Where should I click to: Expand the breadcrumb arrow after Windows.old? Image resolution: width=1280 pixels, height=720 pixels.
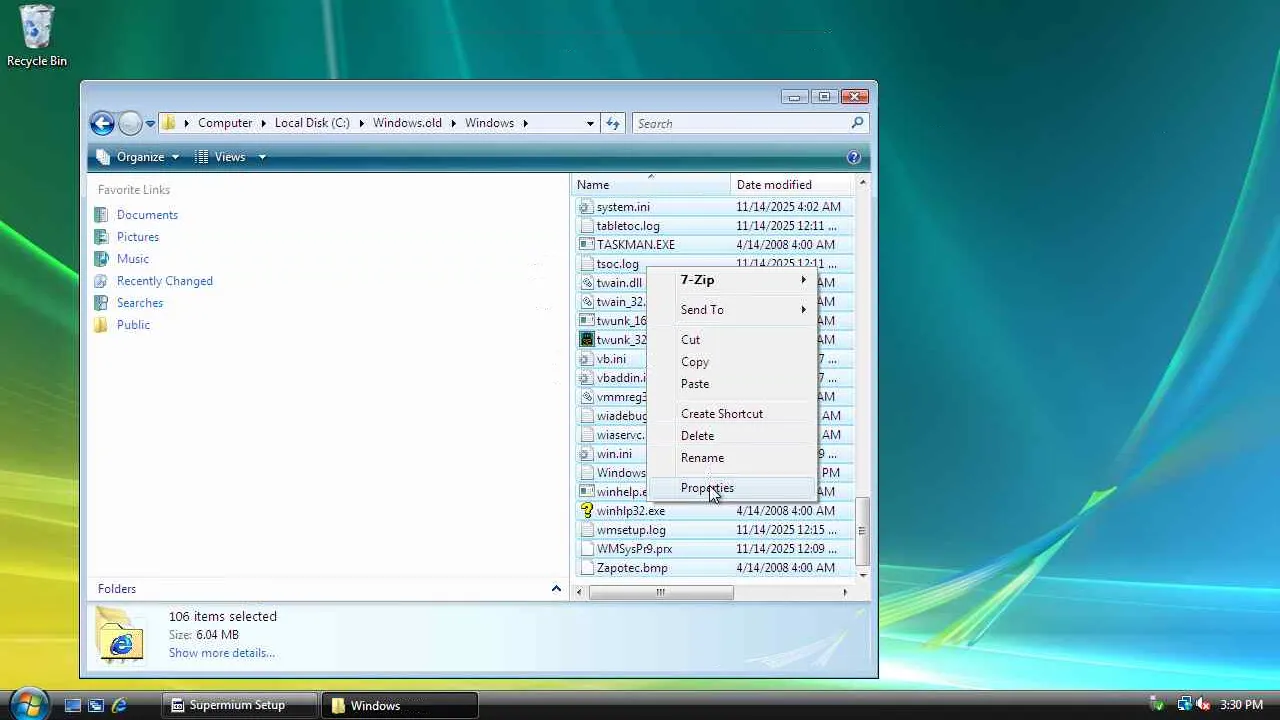453,123
